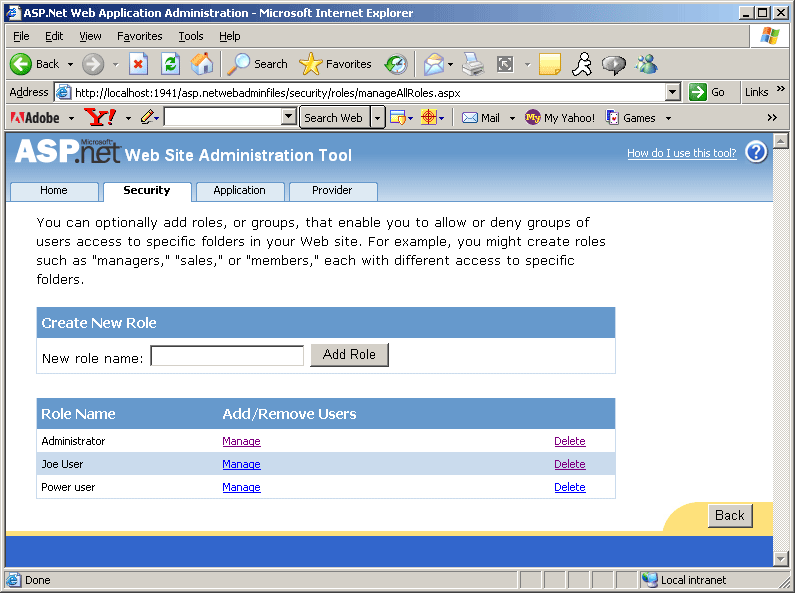The height and width of the screenshot is (593, 795).
Task: Open the Provider tab
Action: [x=332, y=190]
